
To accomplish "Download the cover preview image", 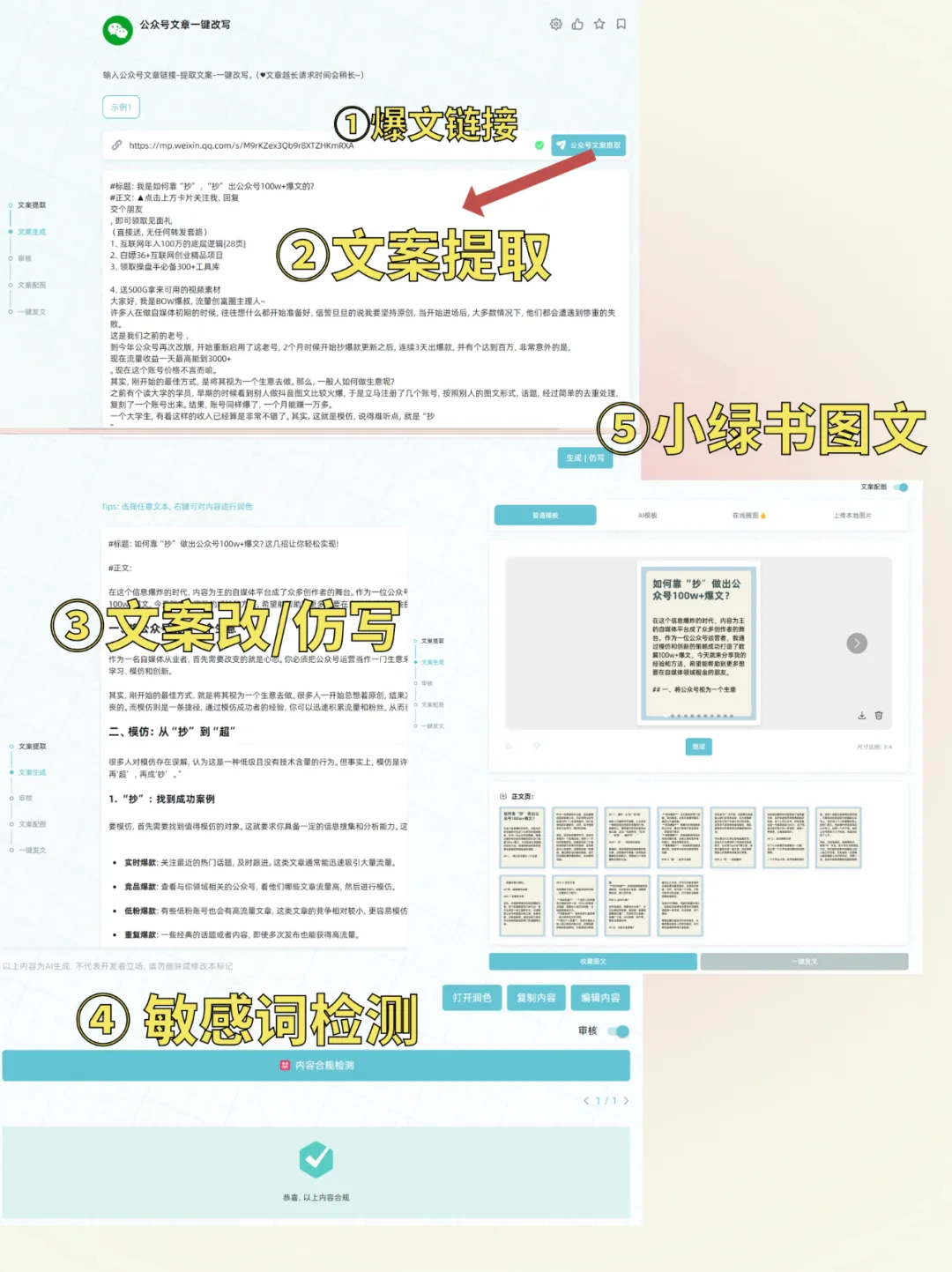I will 862,715.
